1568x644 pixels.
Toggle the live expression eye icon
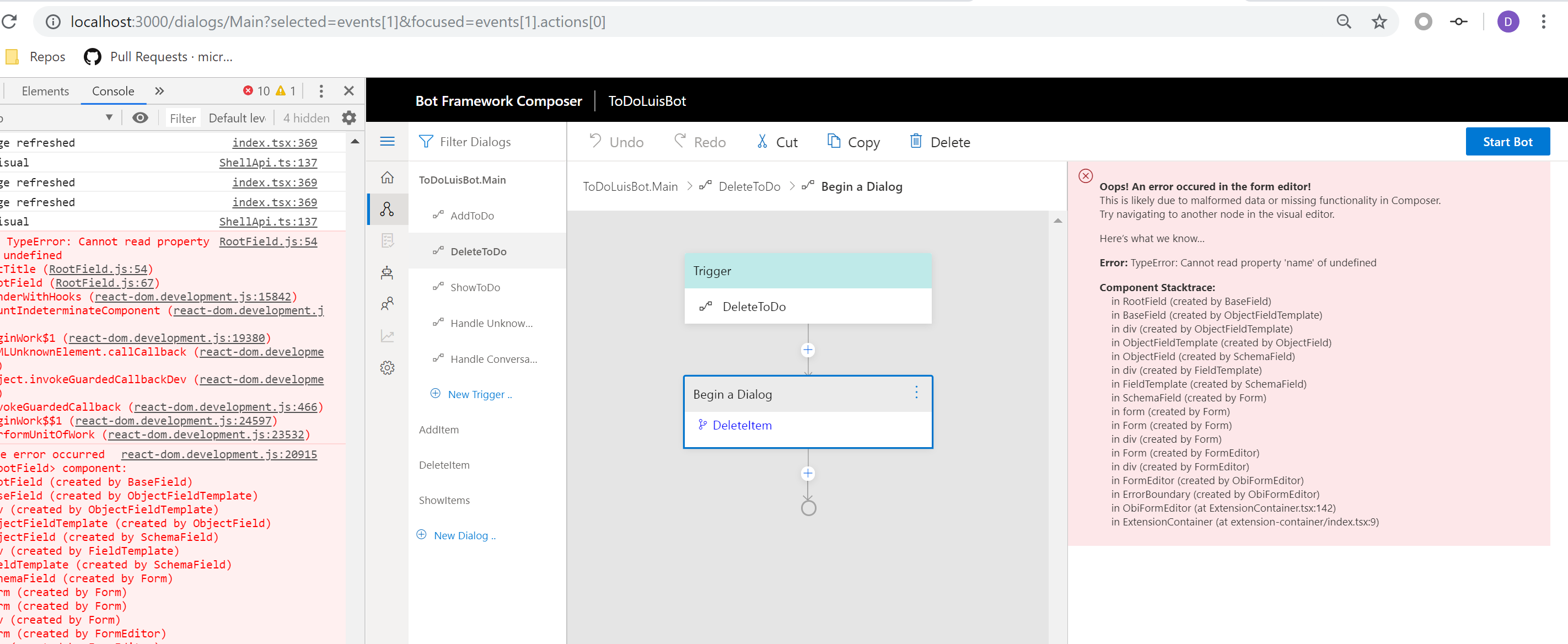[x=140, y=118]
